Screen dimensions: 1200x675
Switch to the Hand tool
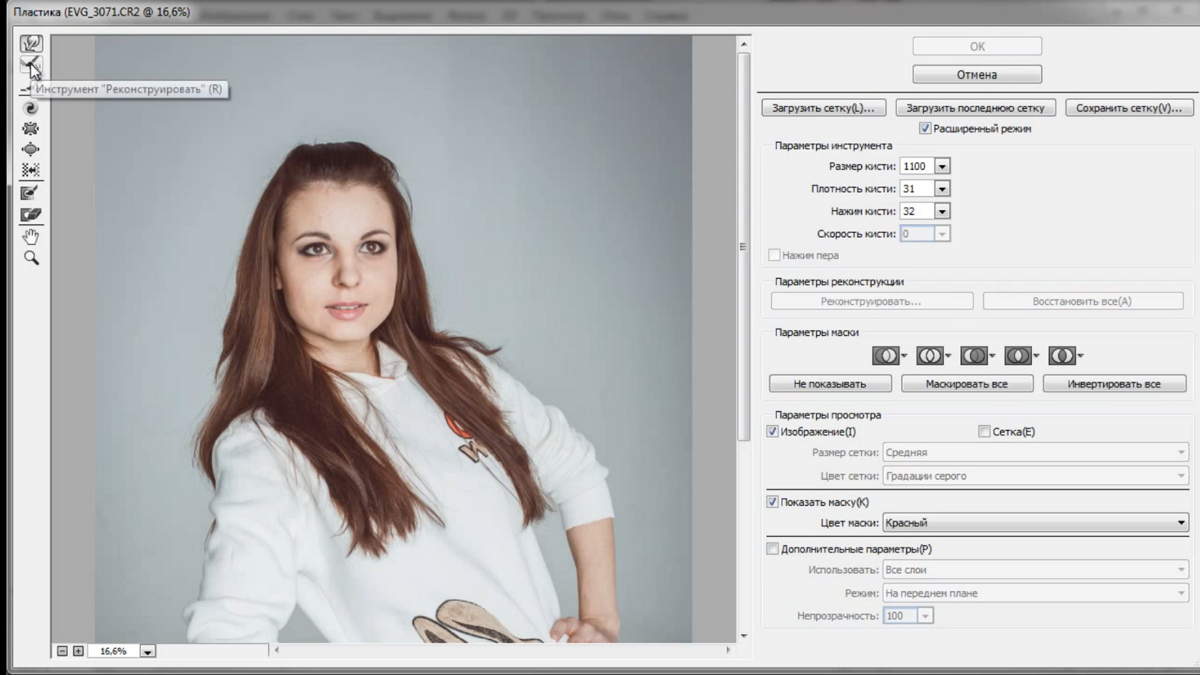click(x=31, y=236)
